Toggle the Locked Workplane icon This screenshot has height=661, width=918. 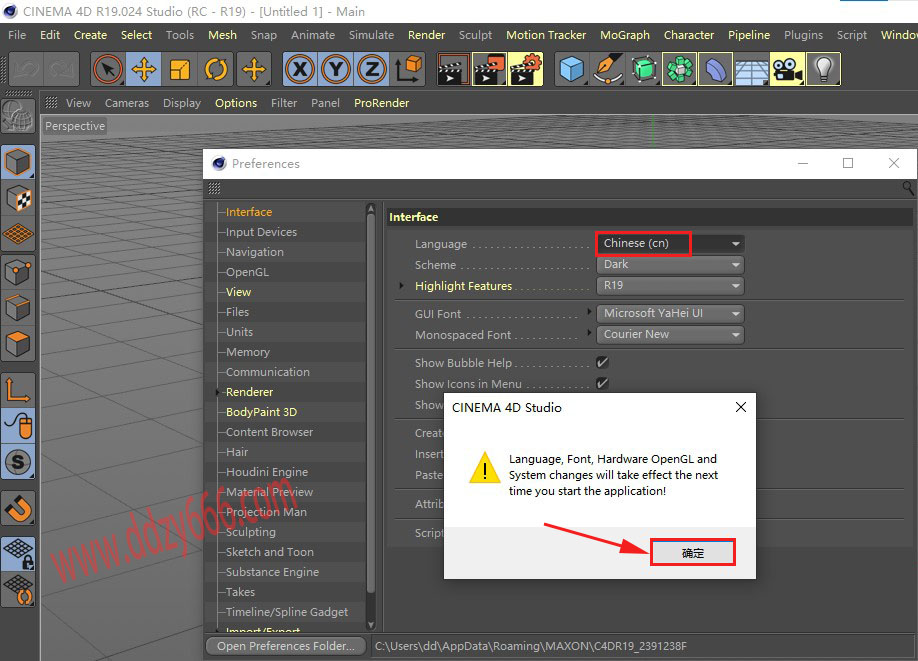(18, 554)
